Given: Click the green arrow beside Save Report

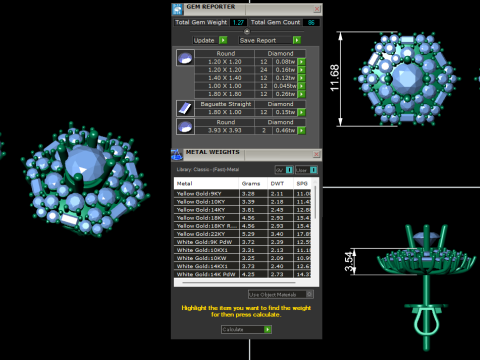Looking at the screenshot, I should tap(297, 40).
